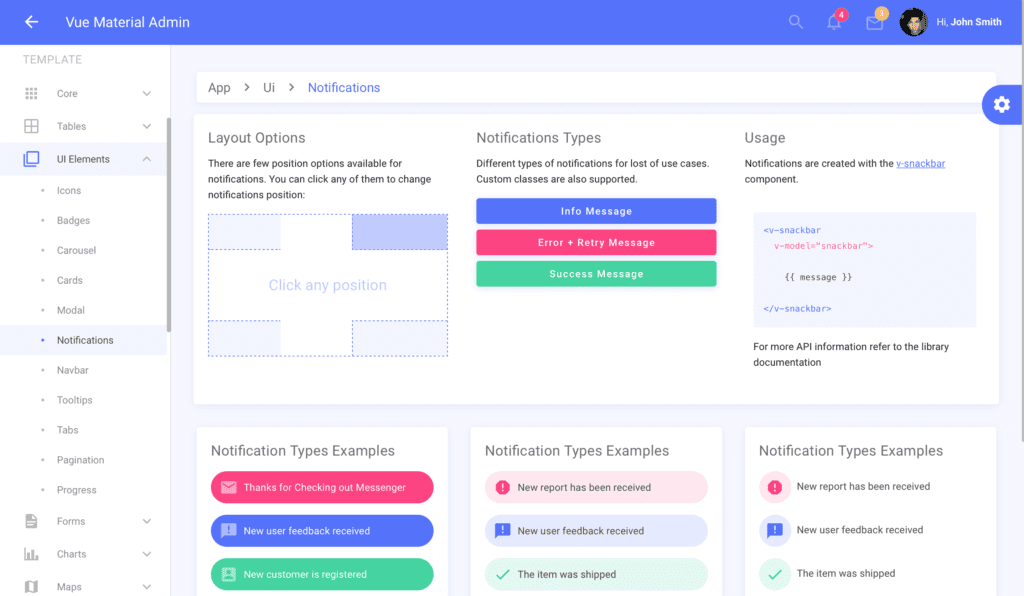The image size is (1024, 596).
Task: Click the Error + Retry Message button
Action: click(596, 242)
